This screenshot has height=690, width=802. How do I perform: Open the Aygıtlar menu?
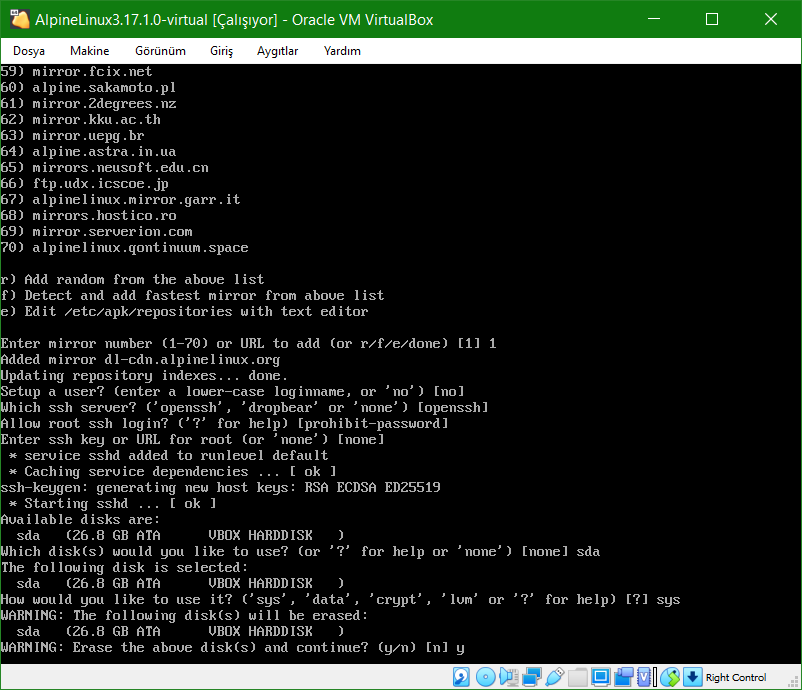pyautogui.click(x=277, y=51)
